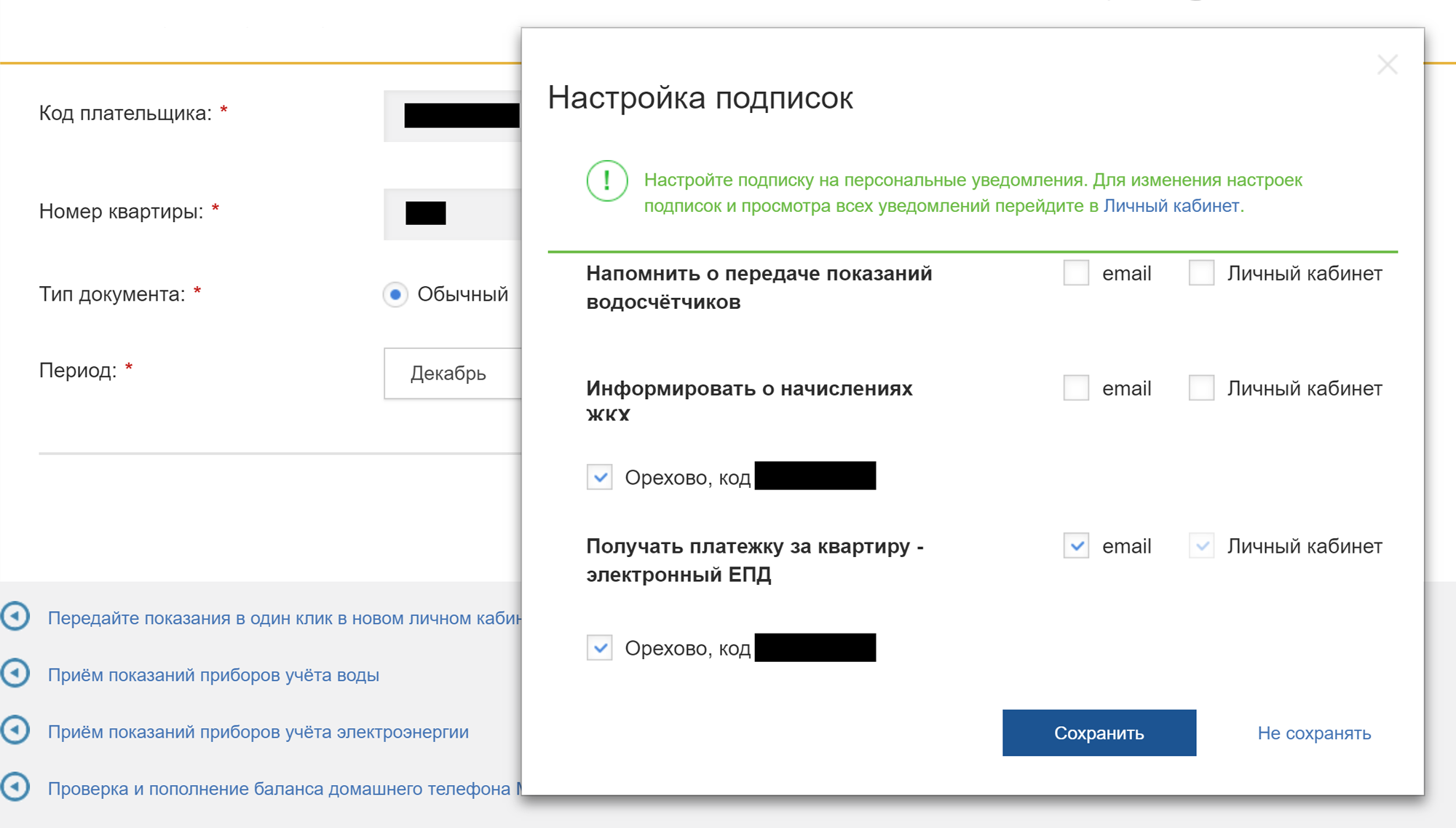Uncheck email for electronic ЕПД bill
1456x828 pixels.
1076,545
